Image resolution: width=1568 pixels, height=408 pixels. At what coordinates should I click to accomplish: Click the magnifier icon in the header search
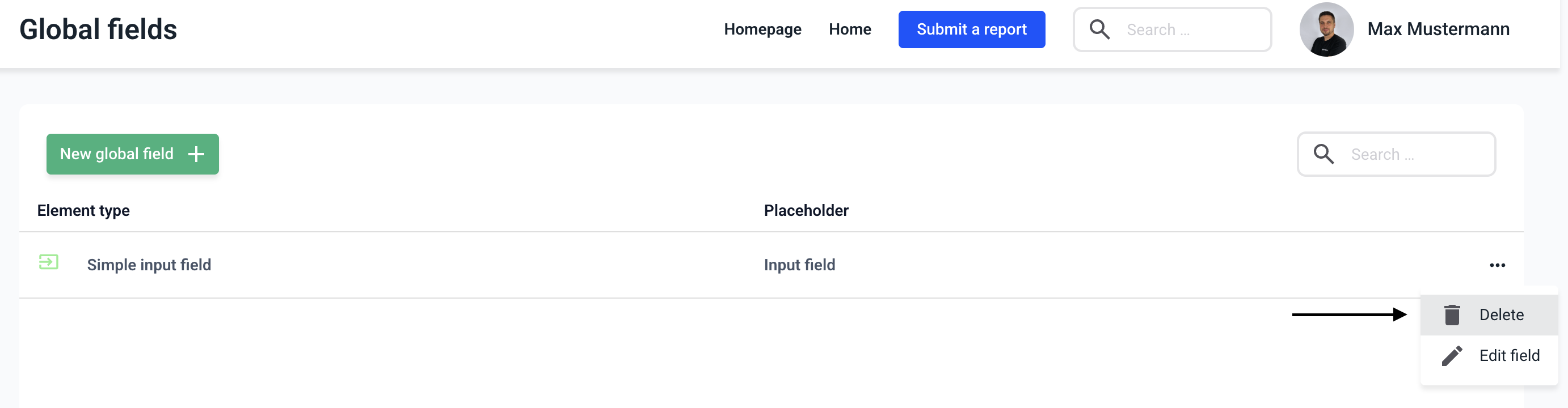1099,29
